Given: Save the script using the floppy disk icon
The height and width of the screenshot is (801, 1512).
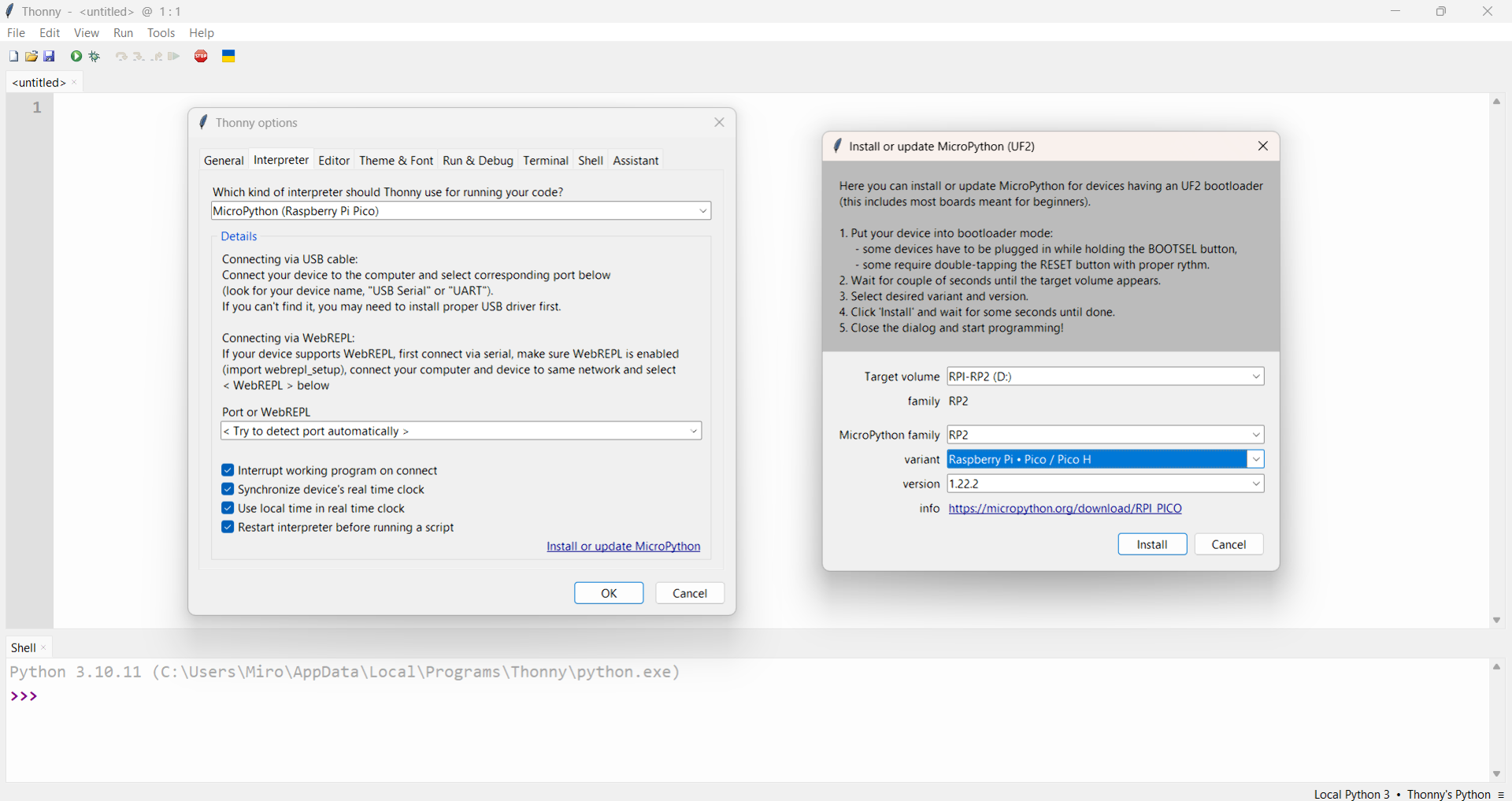Looking at the screenshot, I should click(50, 57).
